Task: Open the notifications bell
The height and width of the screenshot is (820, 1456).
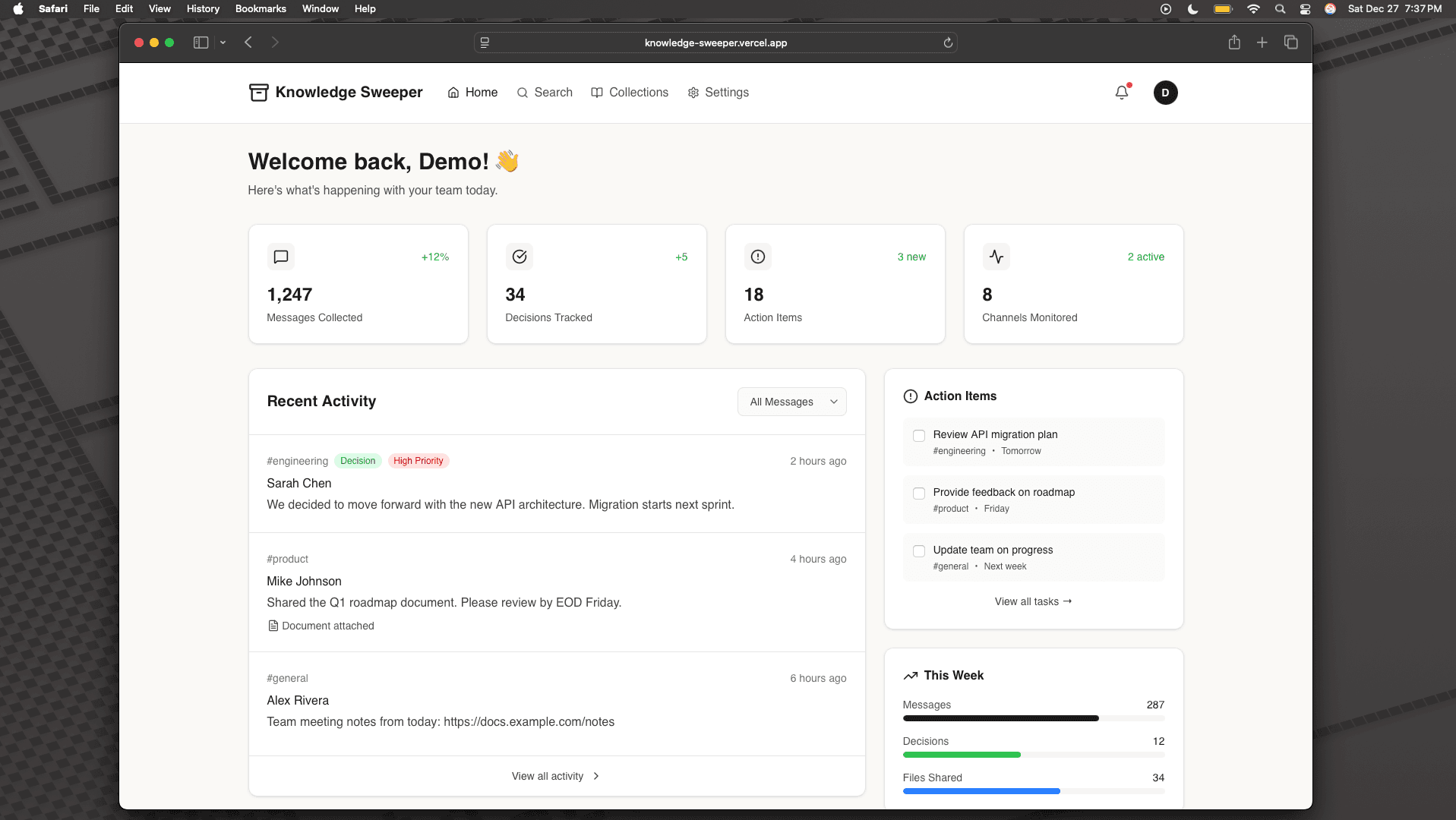Action: point(1122,93)
